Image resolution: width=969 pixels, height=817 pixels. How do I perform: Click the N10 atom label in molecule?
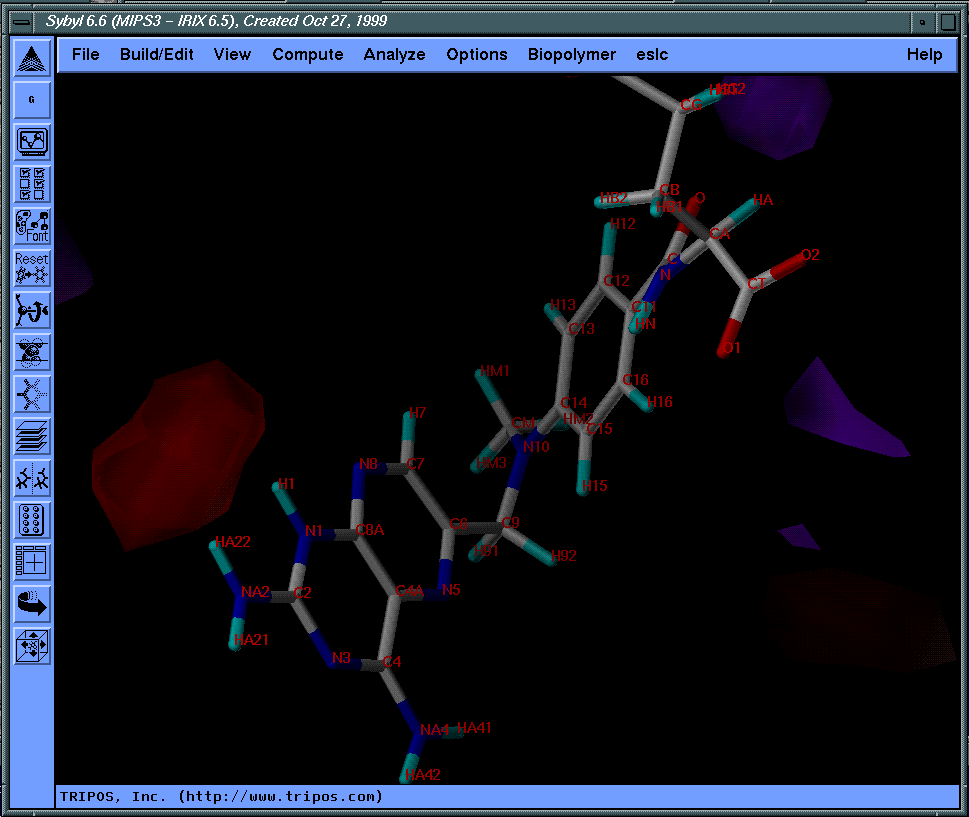click(536, 447)
